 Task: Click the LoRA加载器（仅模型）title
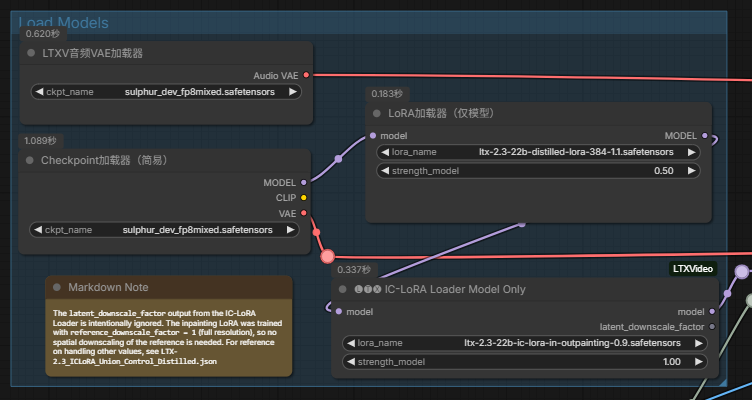(442, 114)
